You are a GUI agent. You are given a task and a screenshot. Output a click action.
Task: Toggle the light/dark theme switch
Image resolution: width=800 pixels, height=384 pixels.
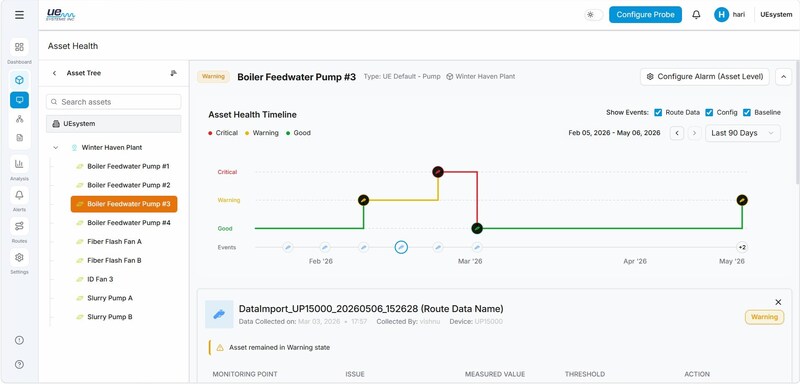(593, 15)
